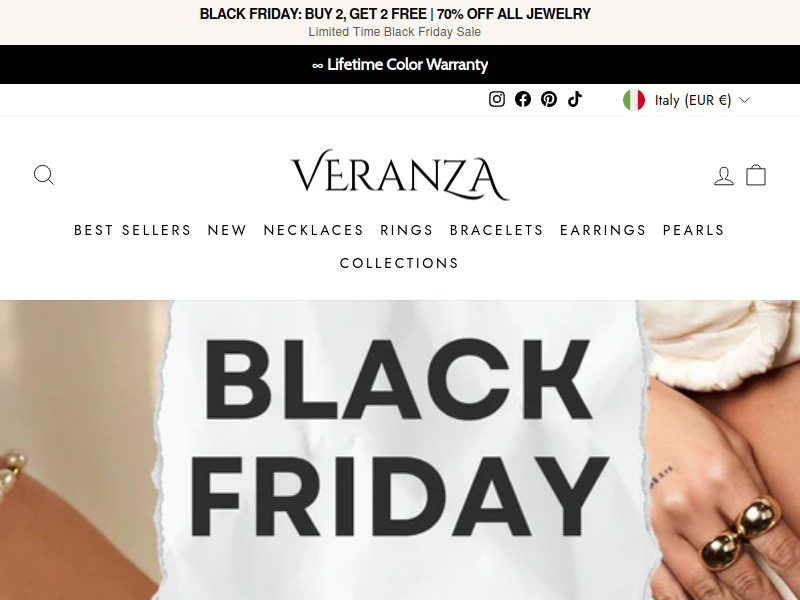Expand the Italy (EUR €) currency selector
This screenshot has height=600, width=800.
tap(687, 100)
